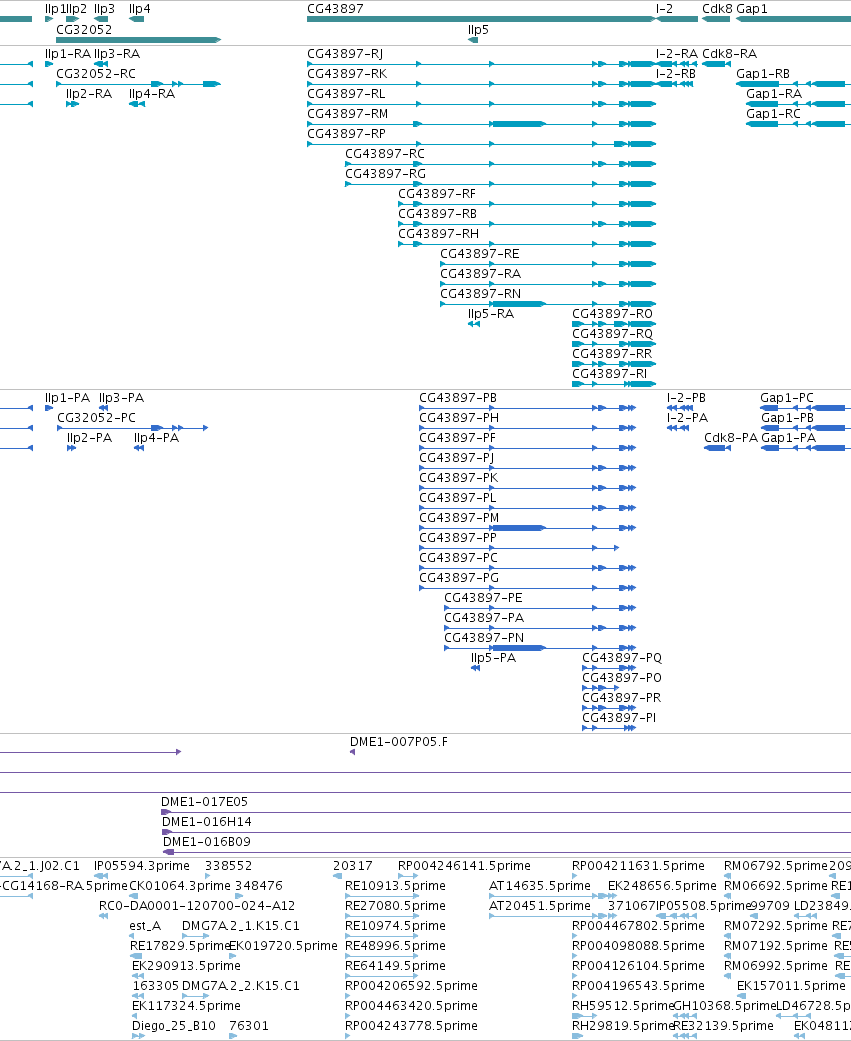851x1041 pixels.
Task: Select protein CG43897-PM
Action: click(x=528, y=528)
